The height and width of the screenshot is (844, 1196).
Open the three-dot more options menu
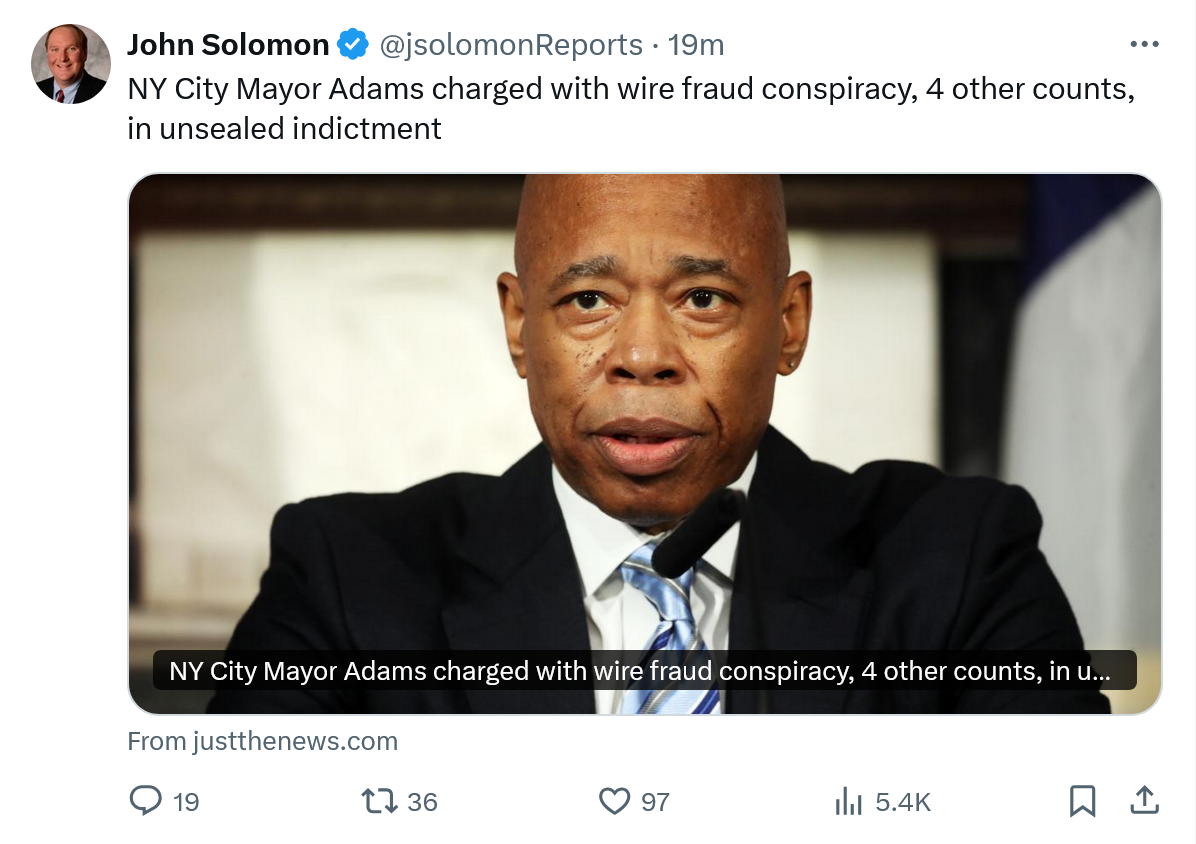[x=1143, y=45]
